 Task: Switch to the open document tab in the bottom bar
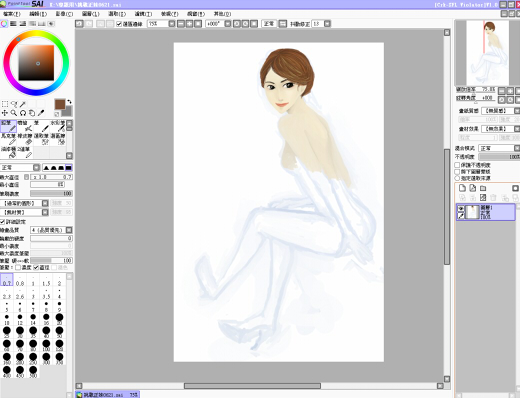(x=107, y=395)
